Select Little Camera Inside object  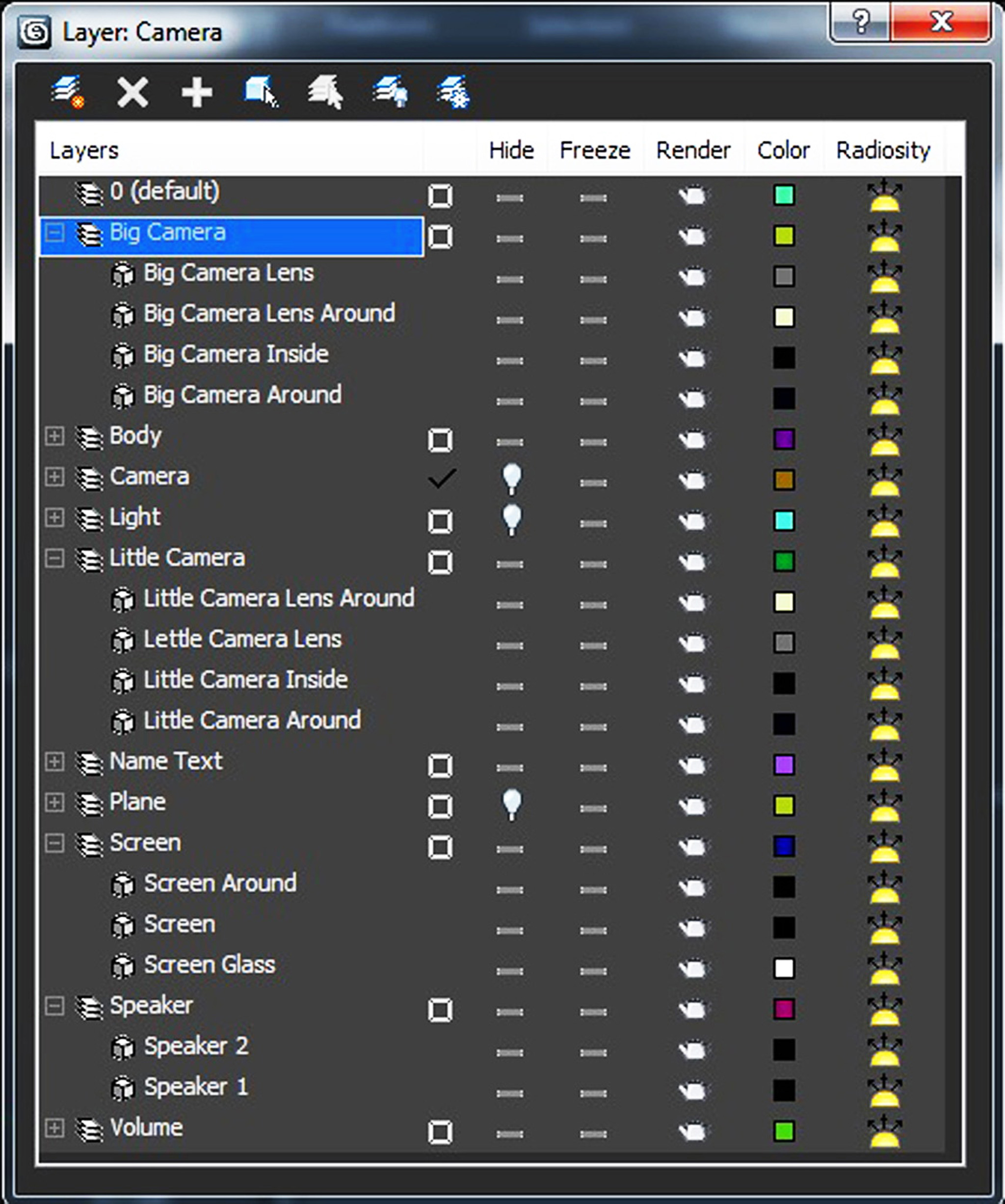click(245, 680)
